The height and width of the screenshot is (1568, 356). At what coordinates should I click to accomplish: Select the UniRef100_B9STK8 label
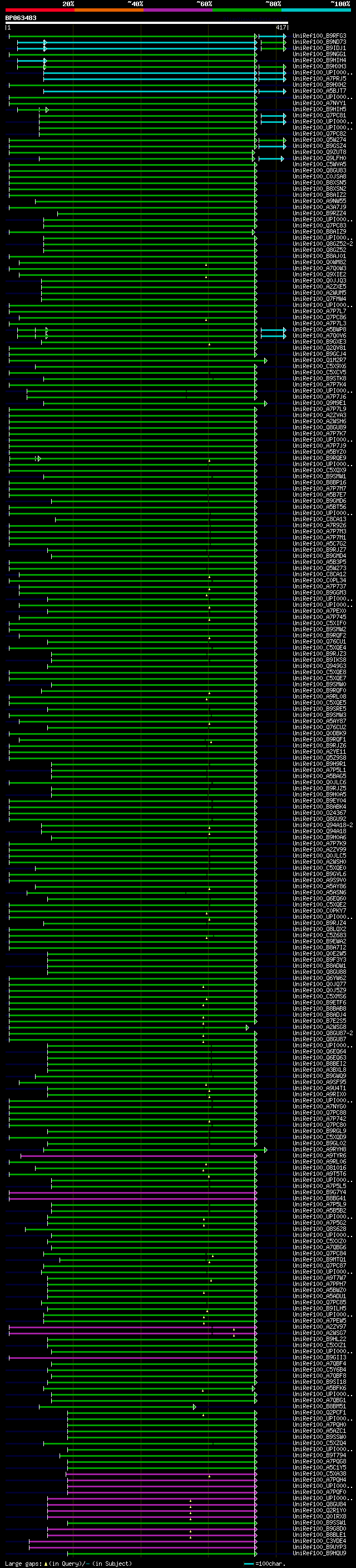pos(319,379)
